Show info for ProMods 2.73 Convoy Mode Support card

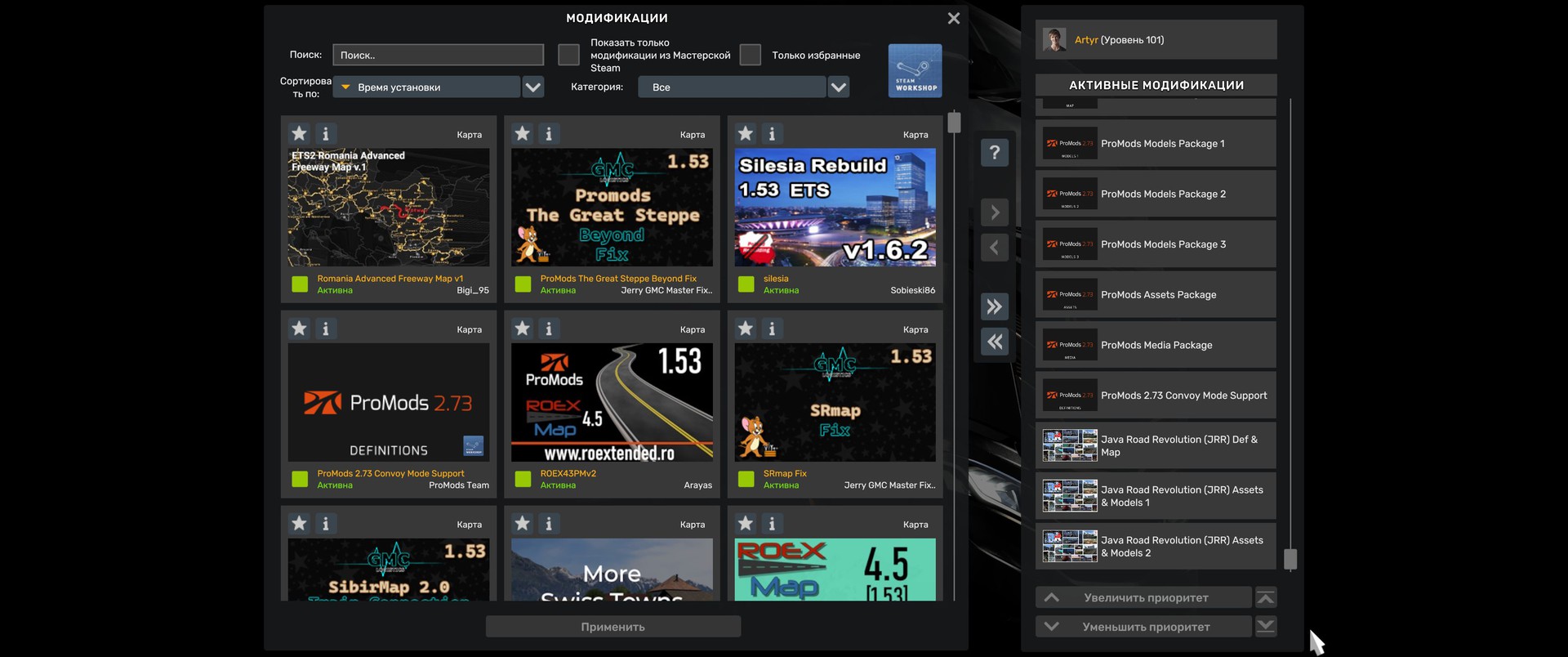(x=326, y=328)
